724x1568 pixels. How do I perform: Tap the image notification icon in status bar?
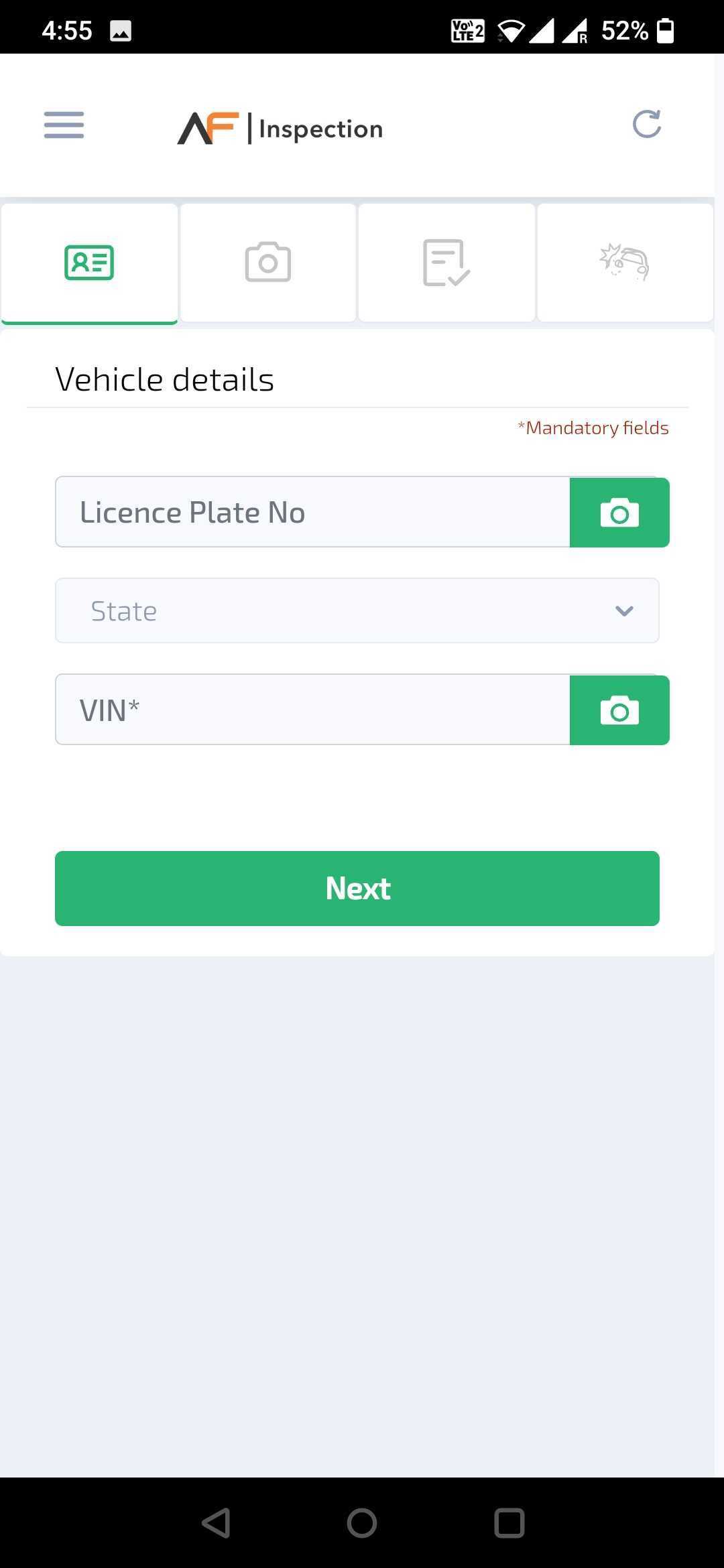[x=121, y=31]
